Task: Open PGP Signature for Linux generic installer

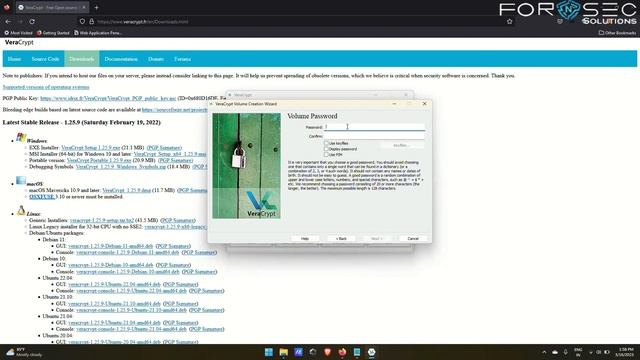Action: tap(178, 220)
